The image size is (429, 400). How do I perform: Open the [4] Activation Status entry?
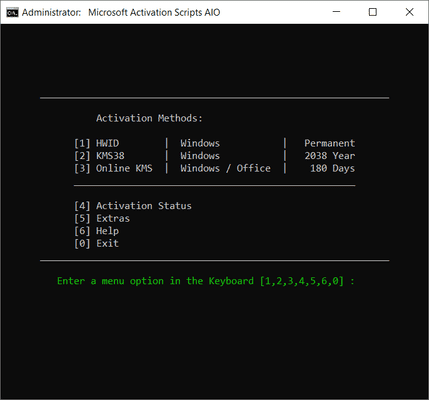pos(133,206)
